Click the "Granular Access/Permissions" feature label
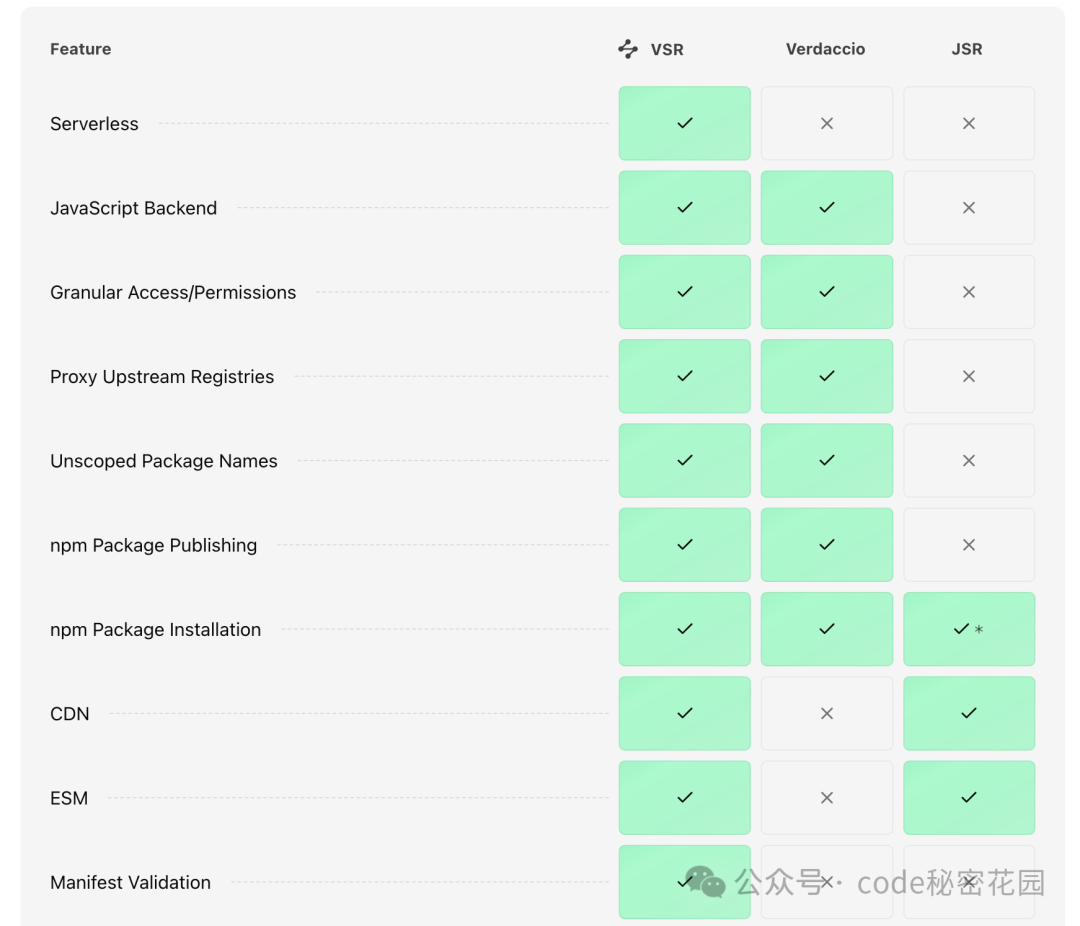The height and width of the screenshot is (926, 1080). point(173,292)
